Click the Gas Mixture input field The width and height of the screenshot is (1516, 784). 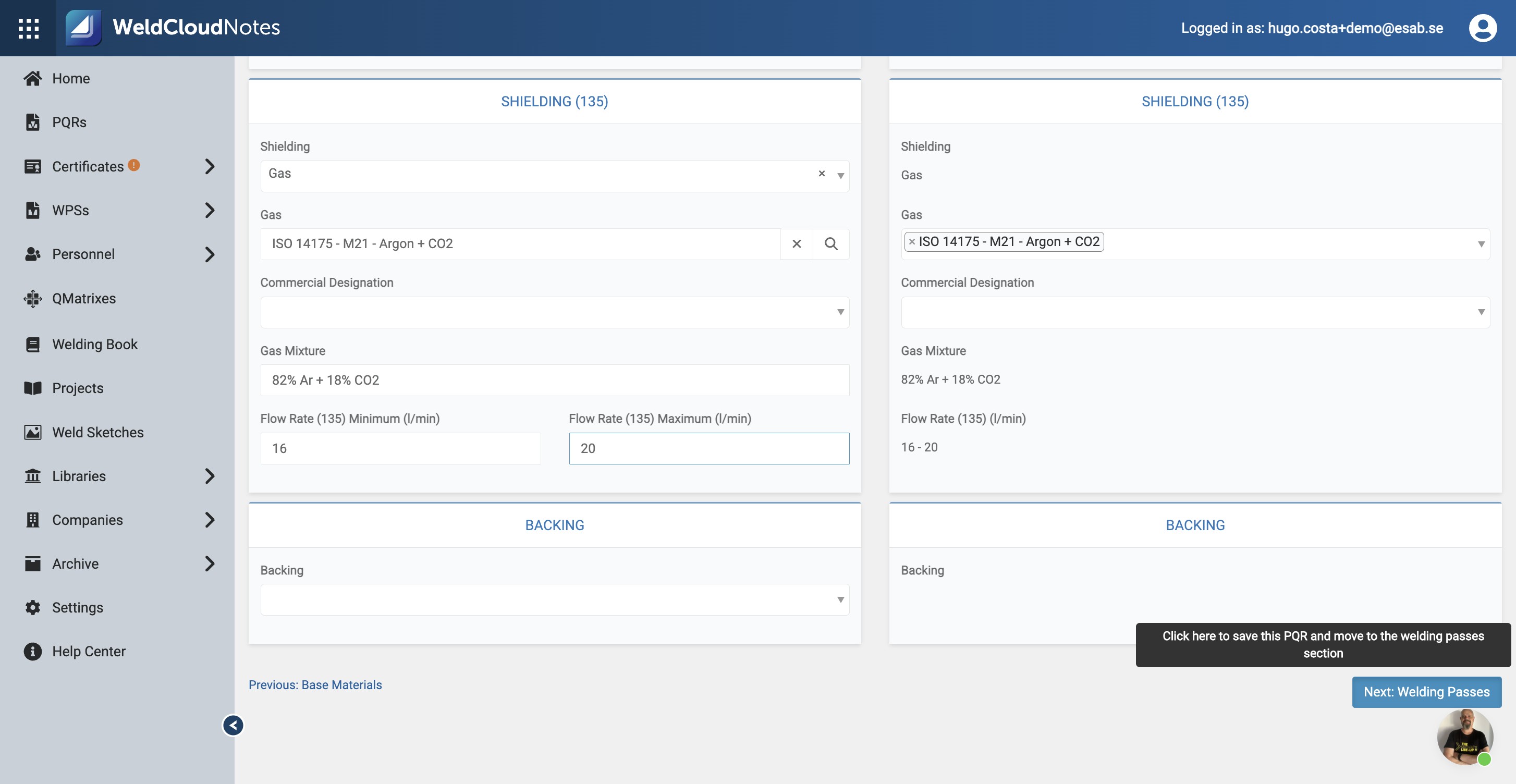pos(554,380)
